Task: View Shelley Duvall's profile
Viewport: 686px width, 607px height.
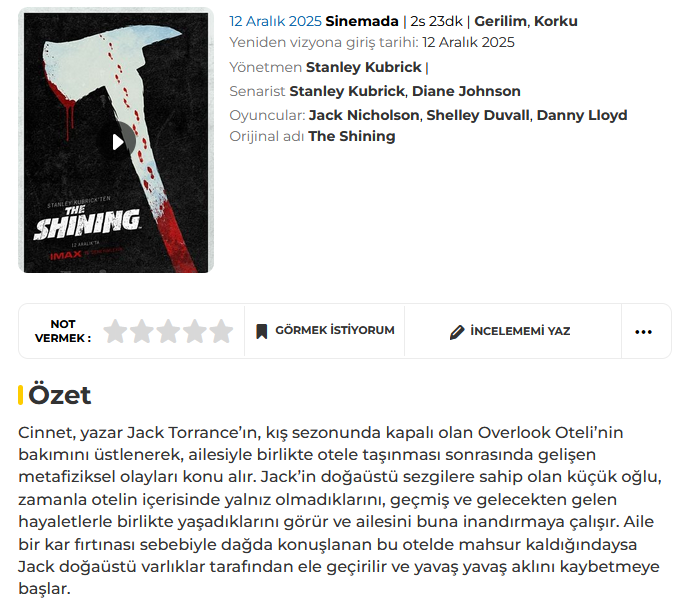Action: [x=478, y=115]
